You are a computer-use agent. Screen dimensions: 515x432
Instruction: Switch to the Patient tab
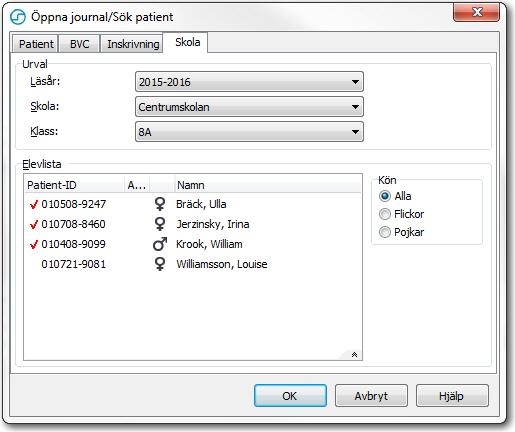point(36,44)
